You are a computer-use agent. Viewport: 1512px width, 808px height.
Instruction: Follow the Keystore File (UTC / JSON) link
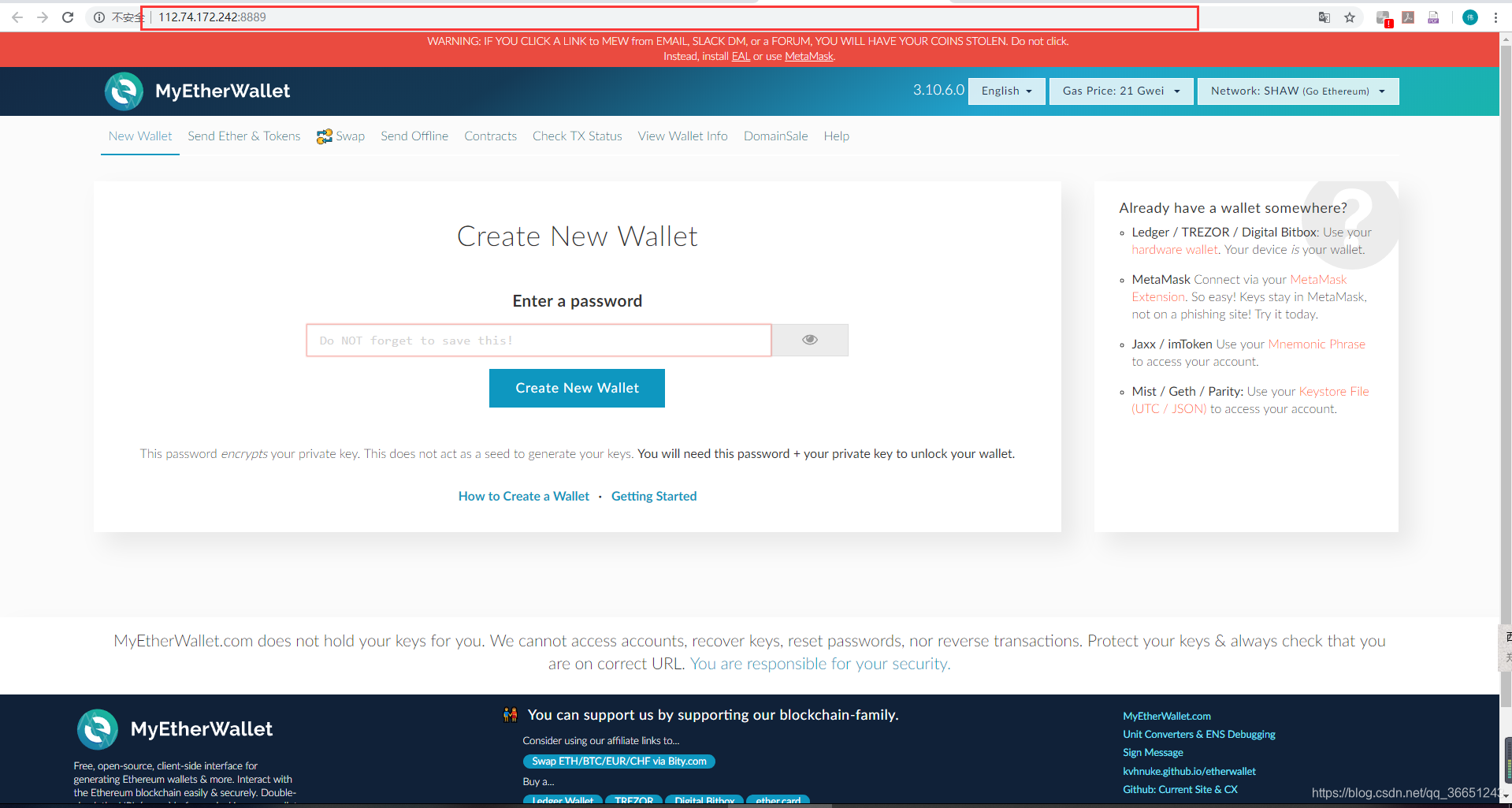click(x=1250, y=400)
